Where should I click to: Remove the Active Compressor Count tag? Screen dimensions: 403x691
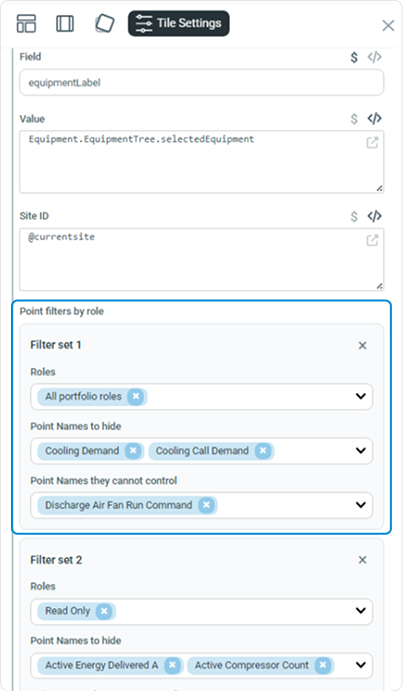click(323, 665)
